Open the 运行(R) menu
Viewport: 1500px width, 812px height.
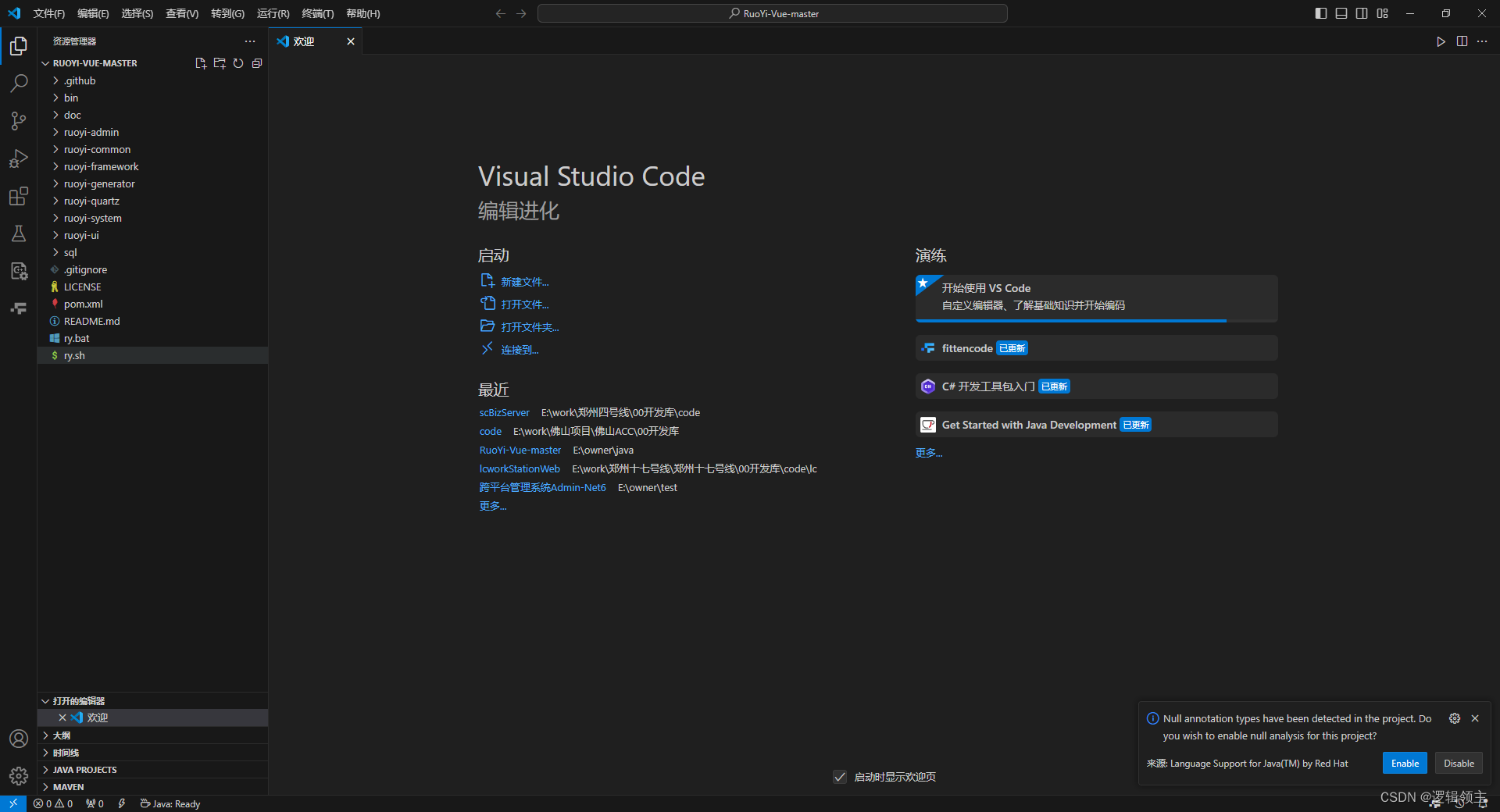point(273,13)
